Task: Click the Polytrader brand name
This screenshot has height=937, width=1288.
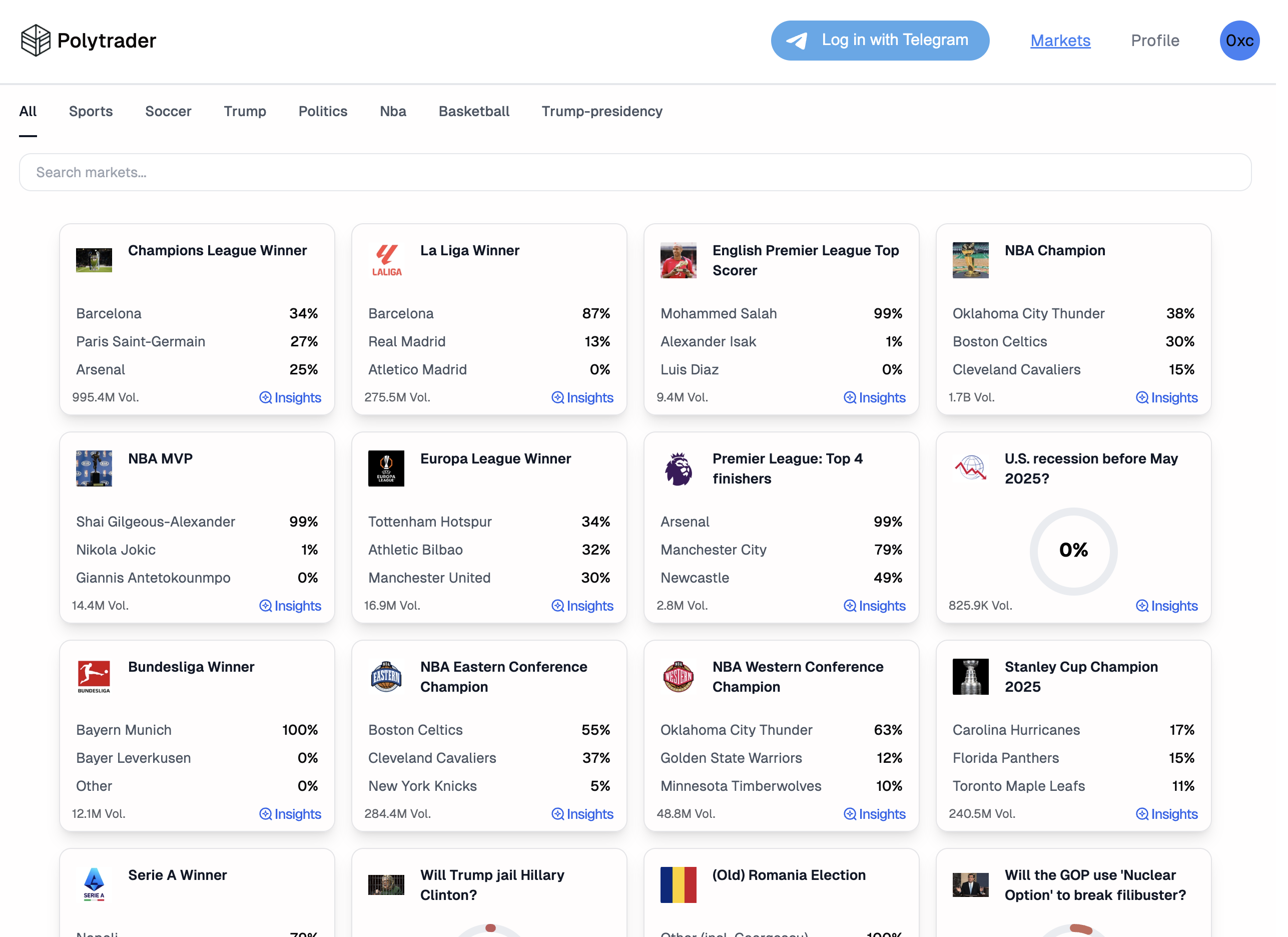Action: click(107, 41)
